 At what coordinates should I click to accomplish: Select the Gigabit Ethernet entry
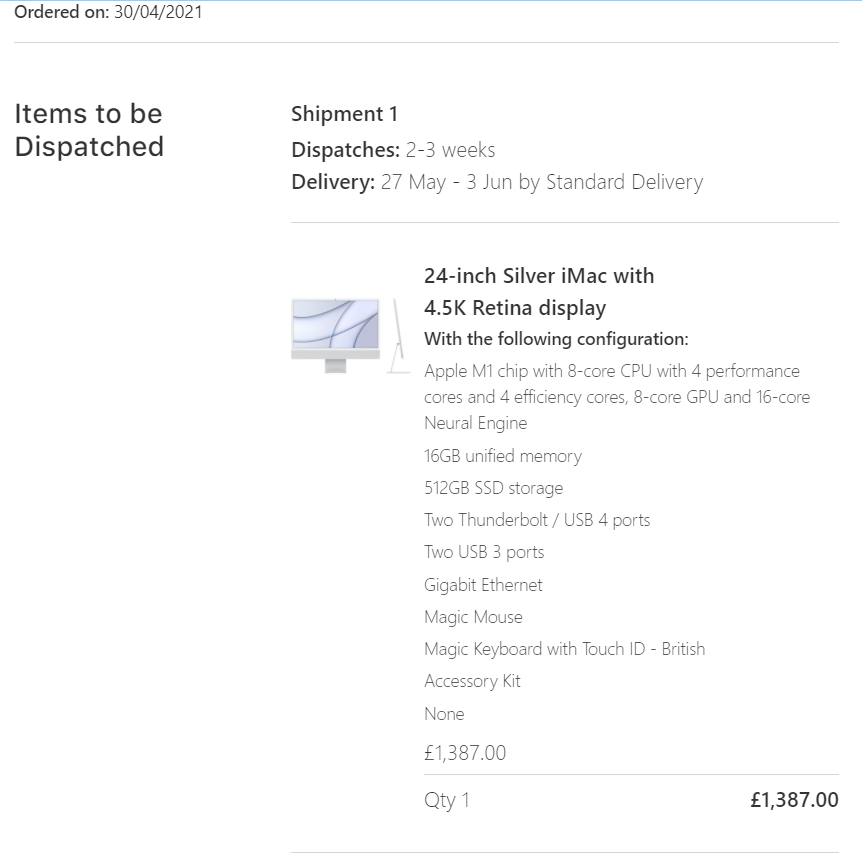tap(483, 585)
